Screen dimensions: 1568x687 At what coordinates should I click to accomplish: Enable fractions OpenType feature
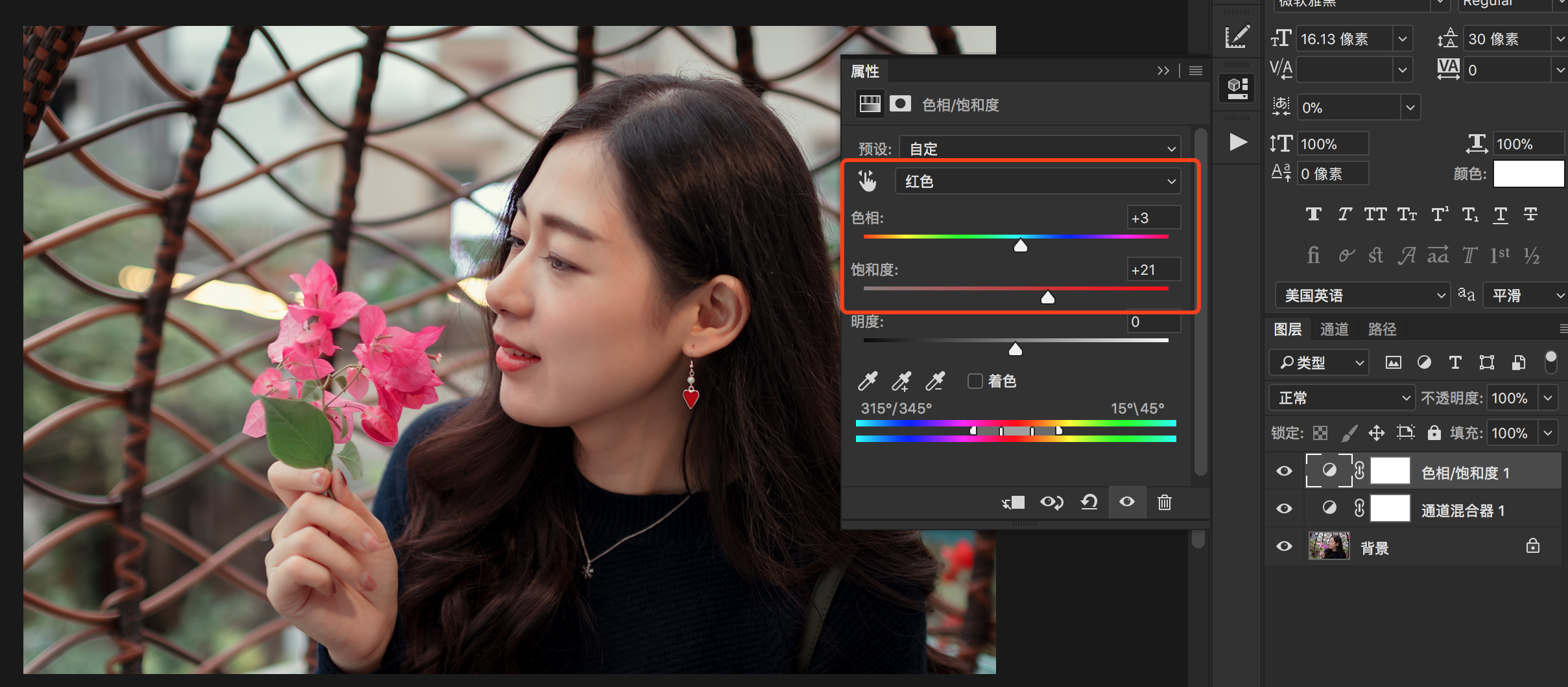(x=1532, y=255)
